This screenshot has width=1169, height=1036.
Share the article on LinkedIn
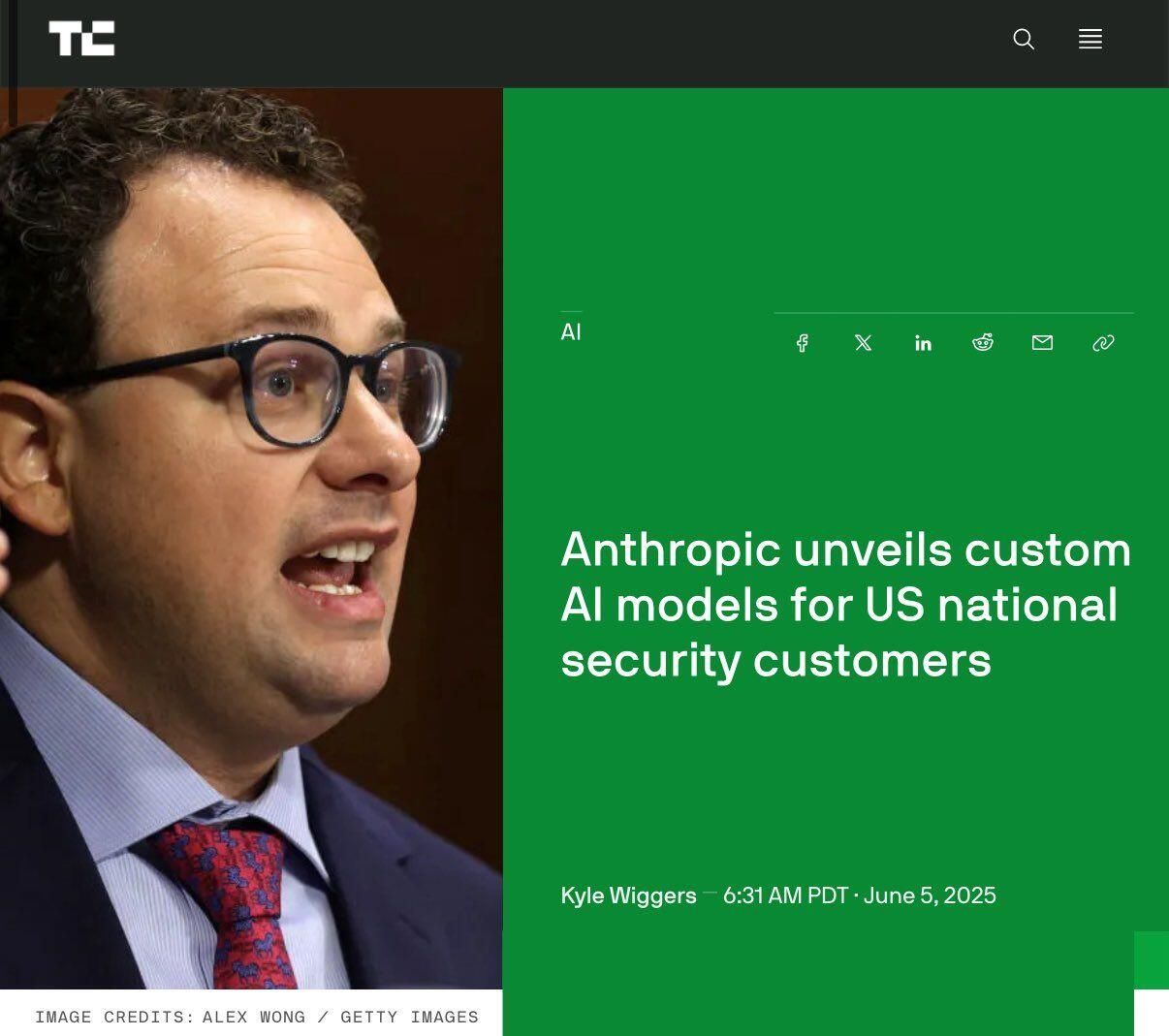924,343
